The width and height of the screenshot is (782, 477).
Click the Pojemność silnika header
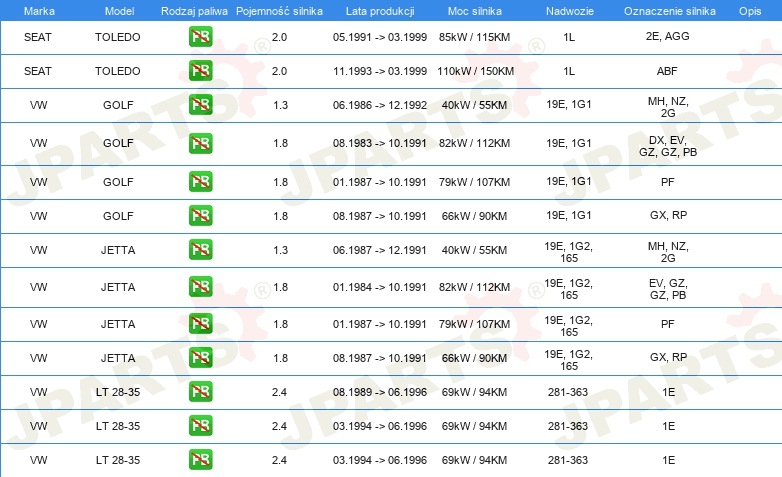pos(279,11)
